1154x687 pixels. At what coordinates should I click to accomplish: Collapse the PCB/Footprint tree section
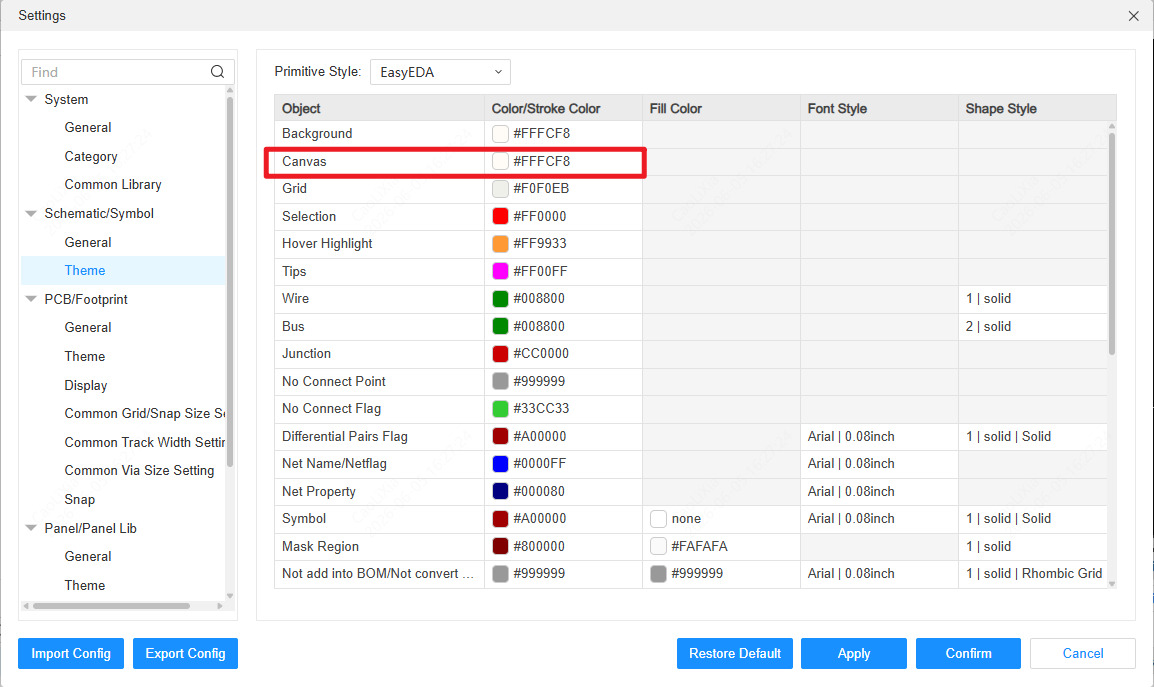point(31,299)
